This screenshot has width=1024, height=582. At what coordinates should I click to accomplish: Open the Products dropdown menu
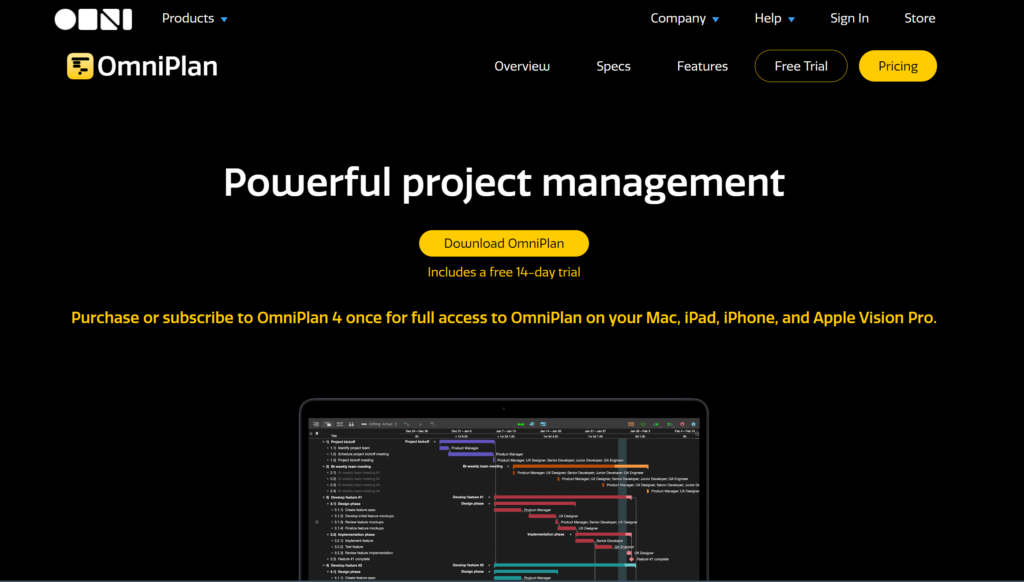tap(195, 18)
